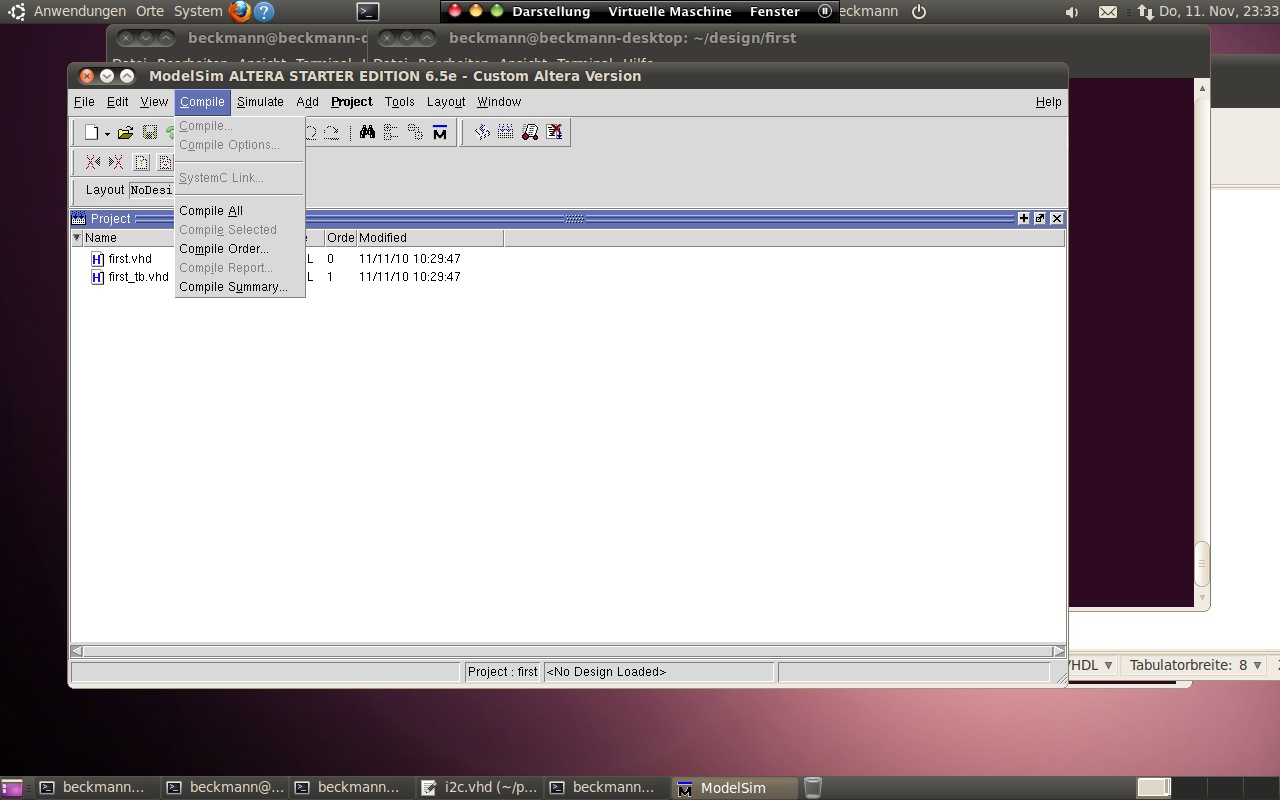This screenshot has width=1280, height=800.
Task: Open the terminal launcher in top panel
Action: [368, 12]
